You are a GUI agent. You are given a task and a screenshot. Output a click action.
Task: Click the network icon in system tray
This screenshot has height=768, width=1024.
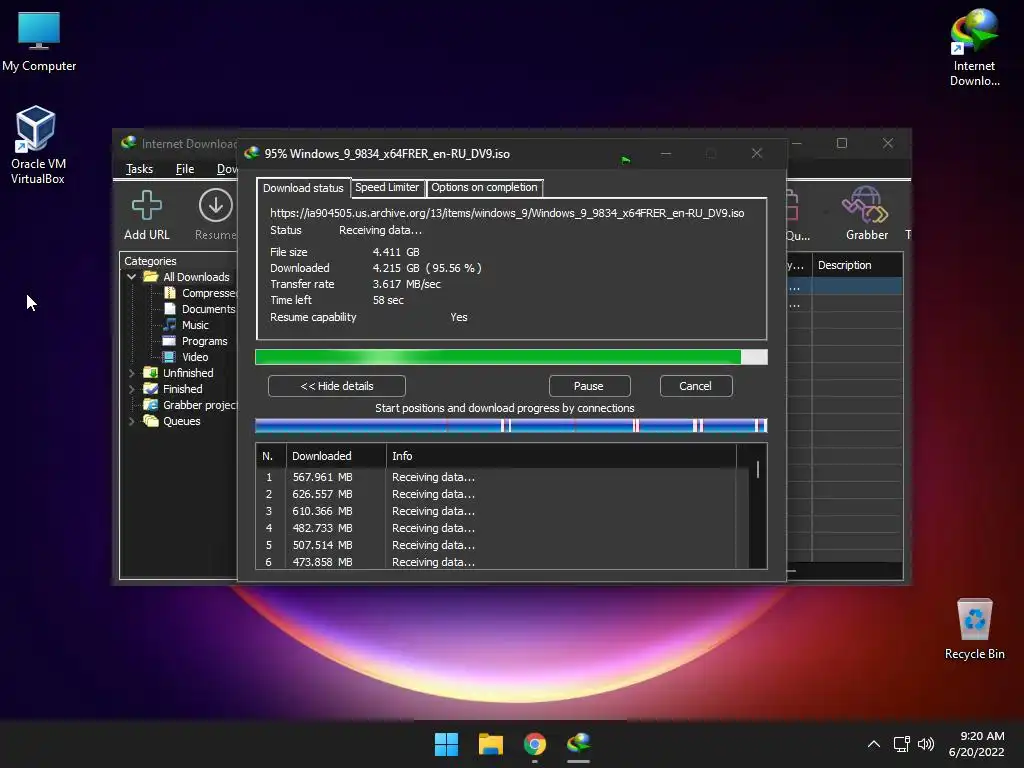coord(902,744)
